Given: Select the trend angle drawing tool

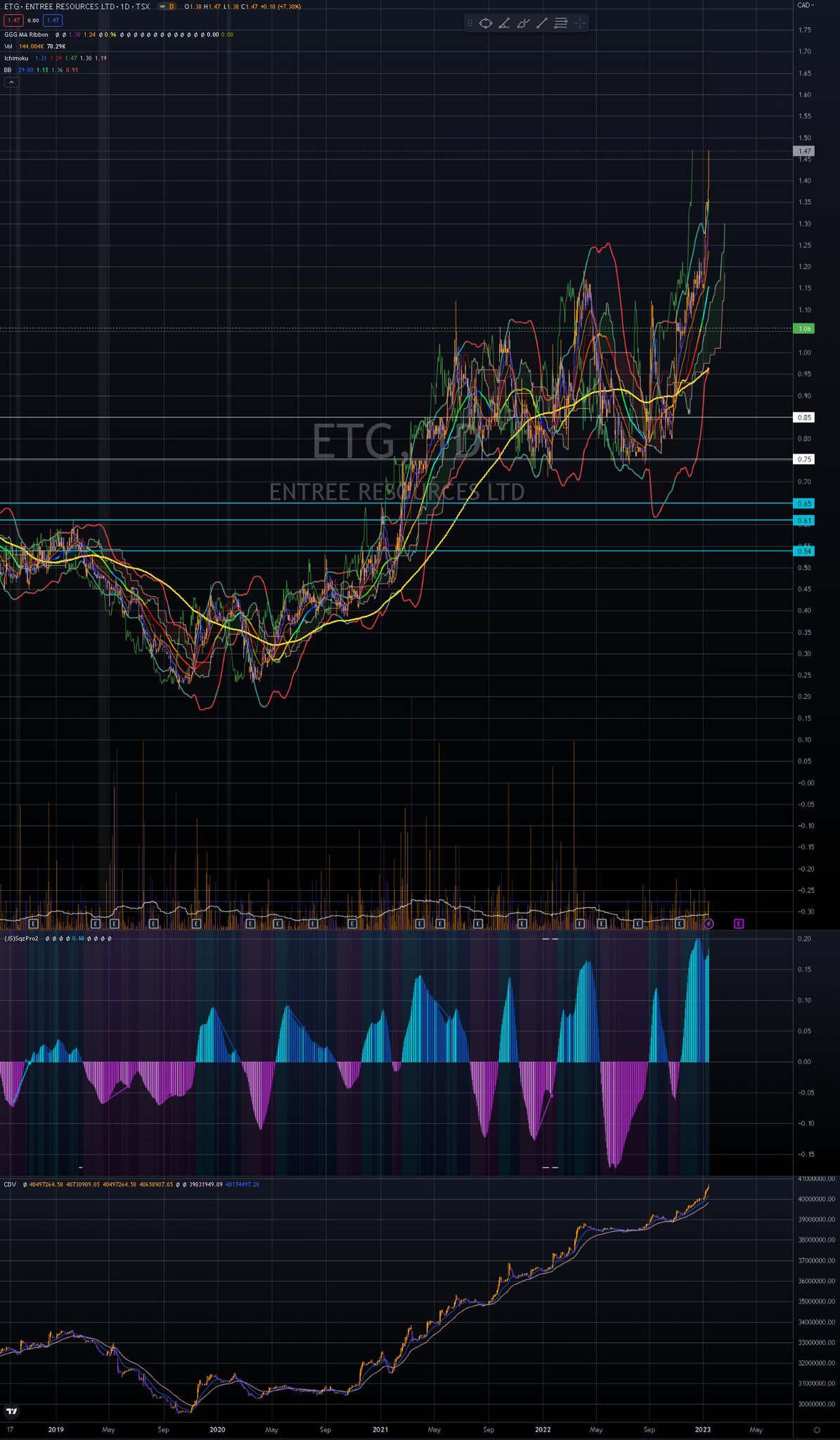Looking at the screenshot, I should (504, 23).
